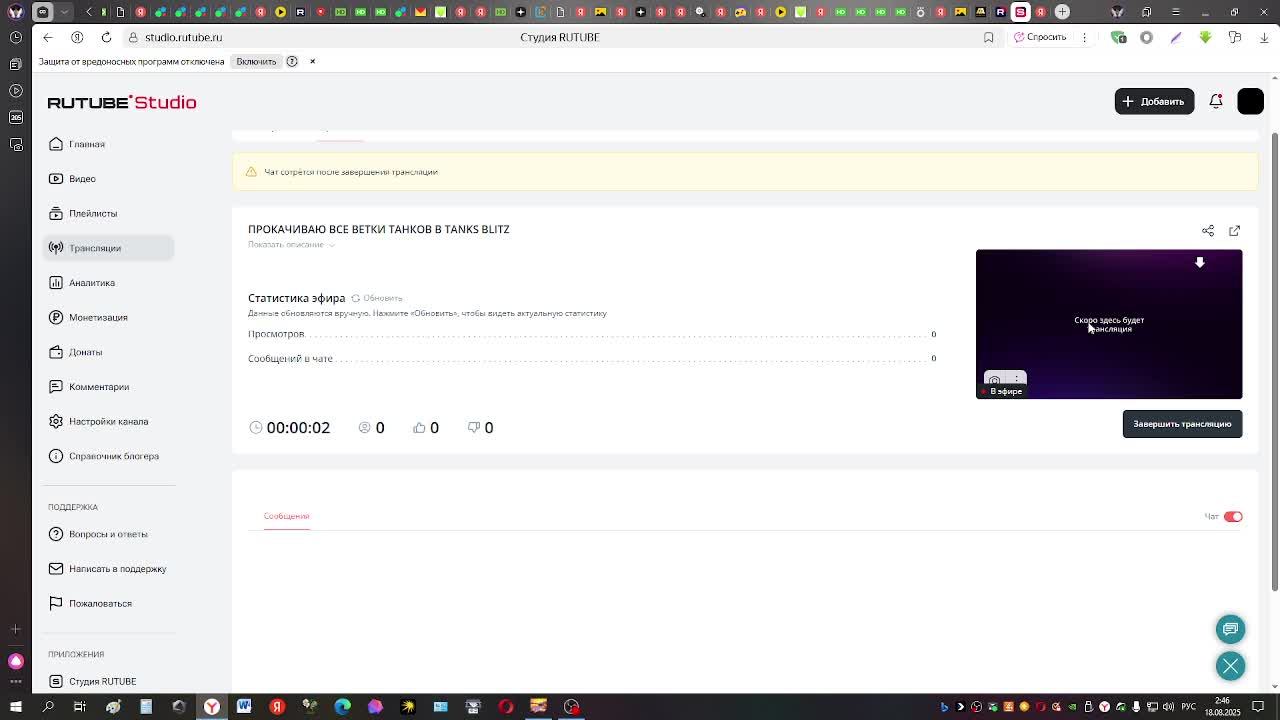Open a new browser tab with plus
Viewport: 1280px width, 720px height.
[x=1062, y=12]
